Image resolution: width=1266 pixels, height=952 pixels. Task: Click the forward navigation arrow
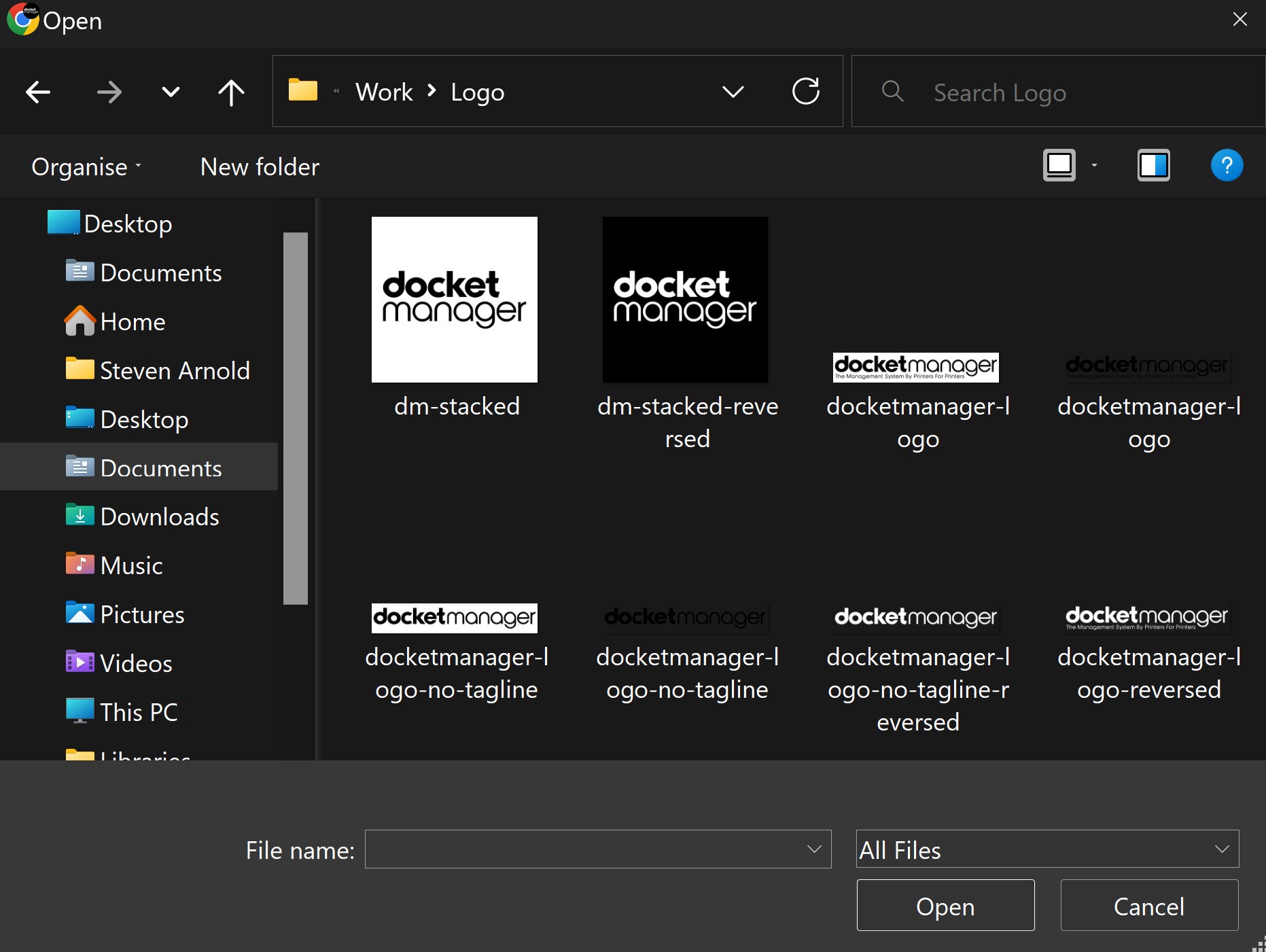tap(109, 92)
